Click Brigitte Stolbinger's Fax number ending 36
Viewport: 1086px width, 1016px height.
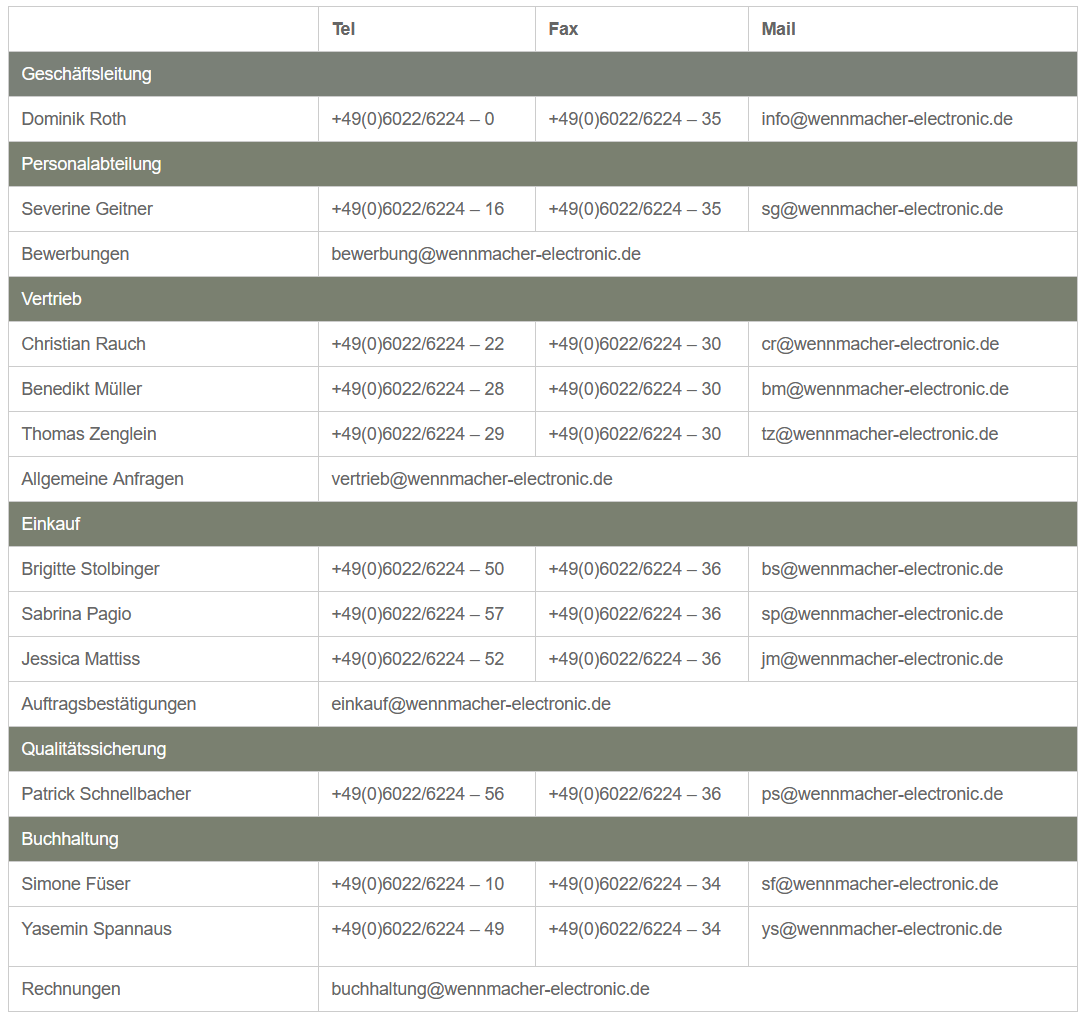[634, 569]
